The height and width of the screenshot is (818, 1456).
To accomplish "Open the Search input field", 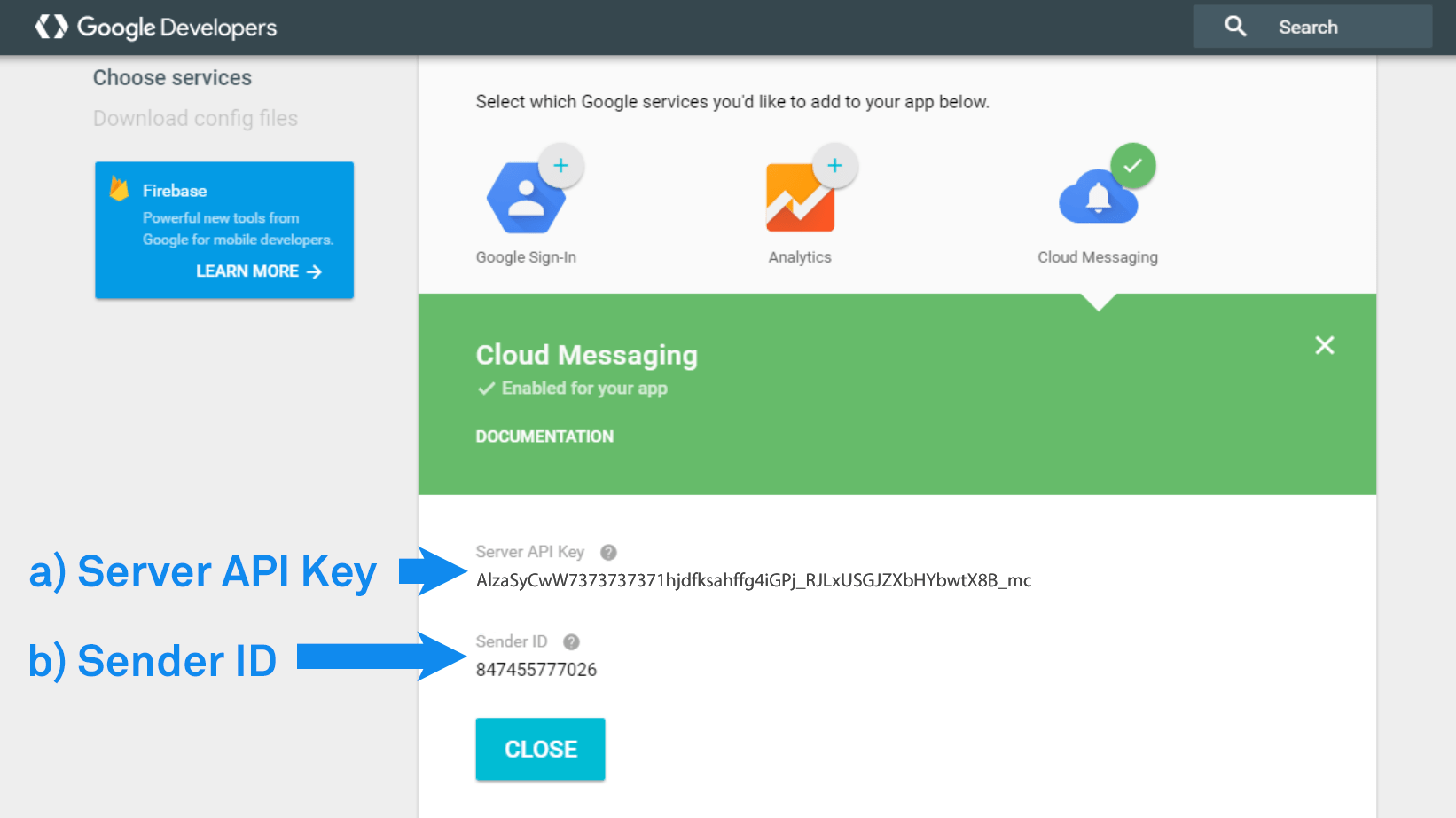I will (x=1312, y=27).
